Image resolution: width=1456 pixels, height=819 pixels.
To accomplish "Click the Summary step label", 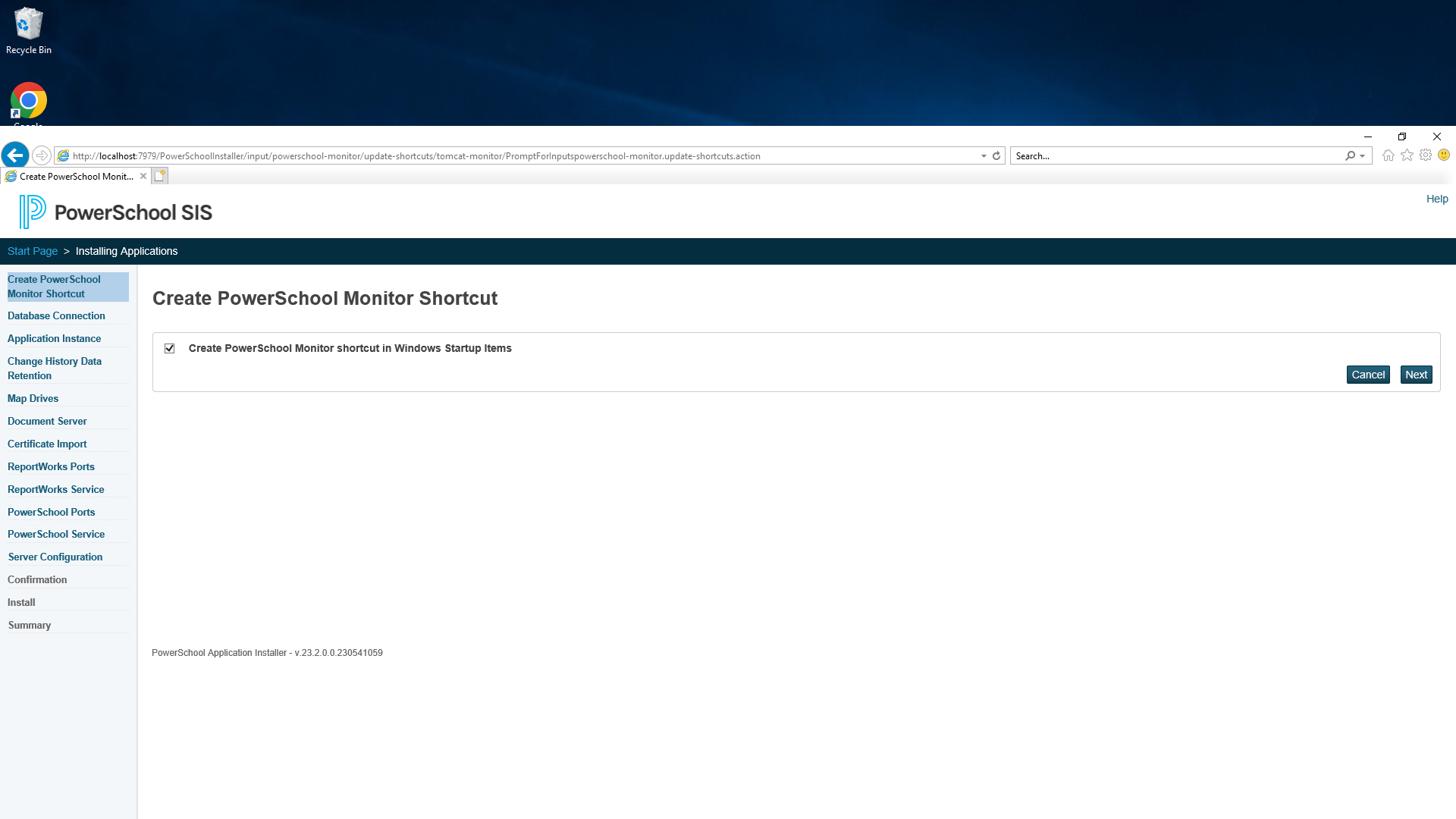I will 29,626.
